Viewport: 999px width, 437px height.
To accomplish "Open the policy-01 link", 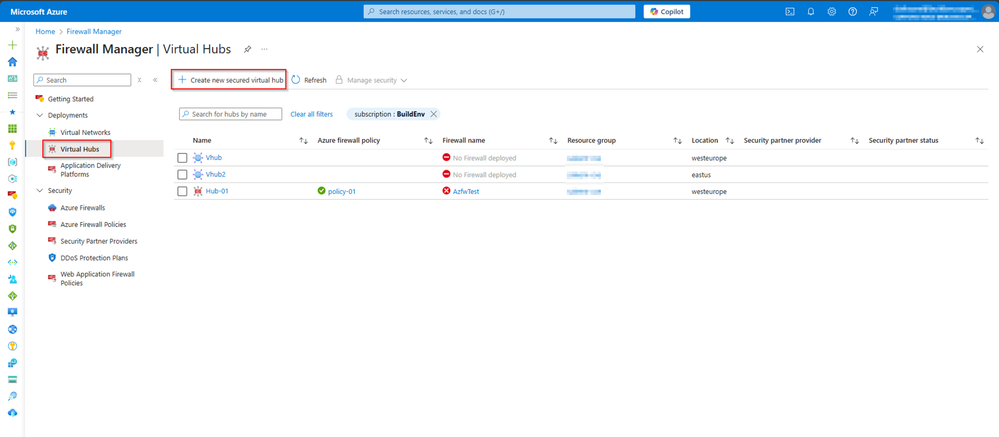I will (x=341, y=191).
